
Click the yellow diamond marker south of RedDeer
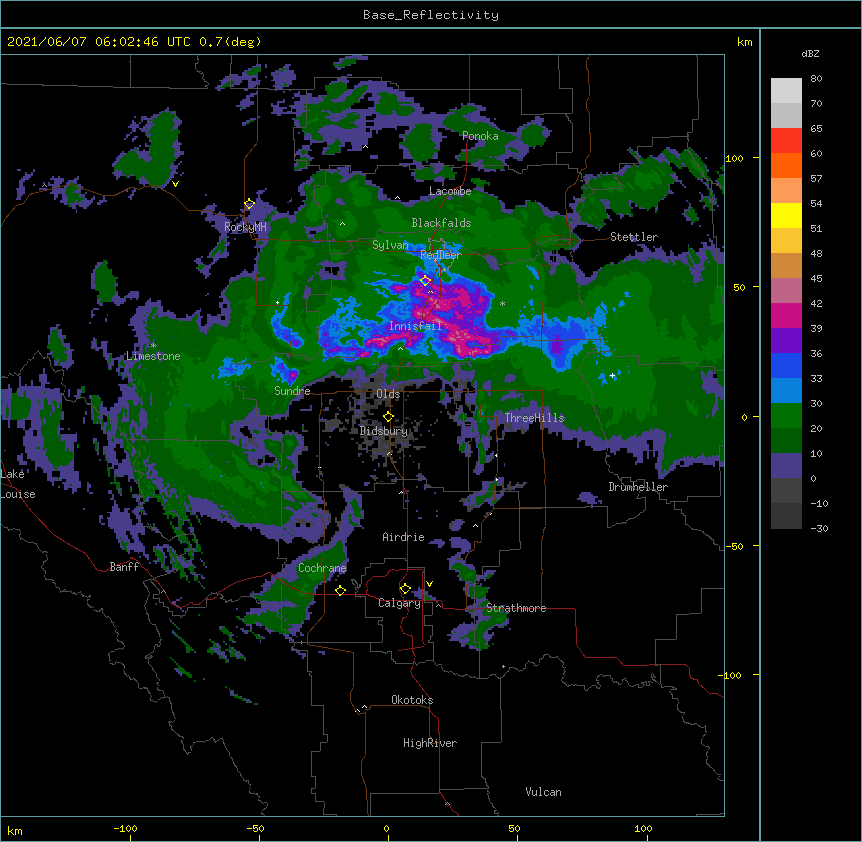coord(425,281)
